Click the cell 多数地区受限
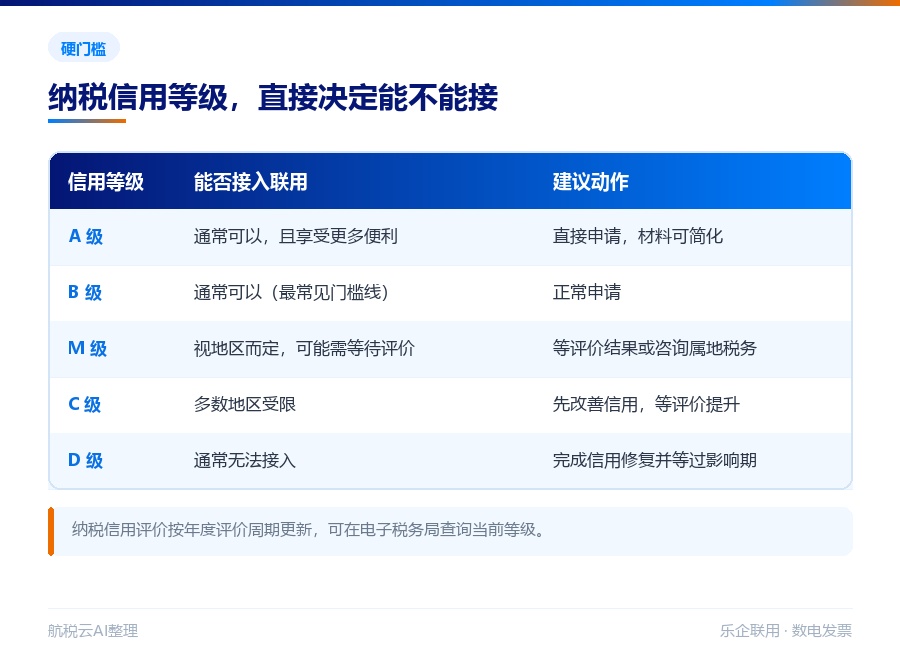Image resolution: width=900 pixels, height=664 pixels. point(245,404)
